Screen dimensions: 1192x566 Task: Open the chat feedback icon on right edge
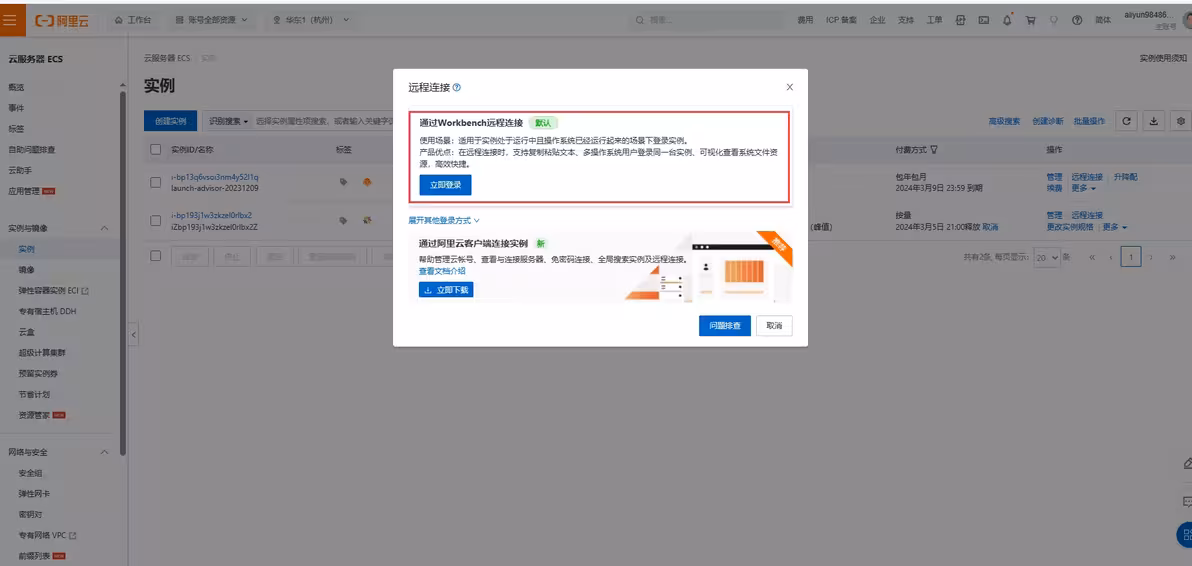pyautogui.click(x=1187, y=501)
